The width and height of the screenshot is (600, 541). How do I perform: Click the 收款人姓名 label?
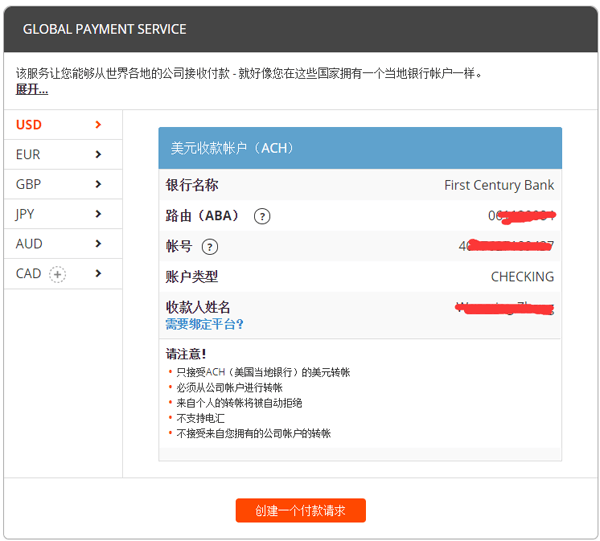click(x=198, y=307)
